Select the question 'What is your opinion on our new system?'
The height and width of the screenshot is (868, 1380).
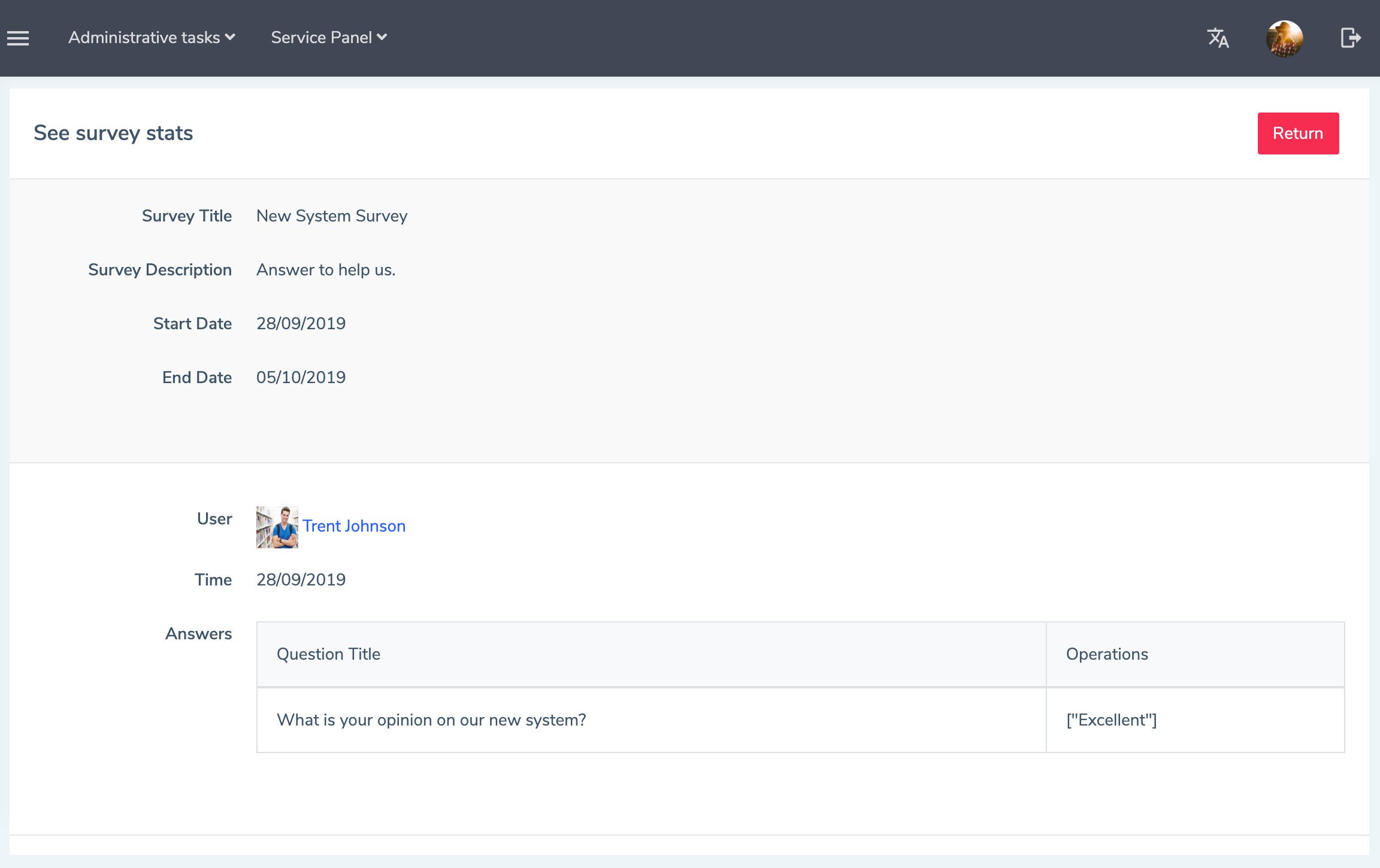point(431,720)
